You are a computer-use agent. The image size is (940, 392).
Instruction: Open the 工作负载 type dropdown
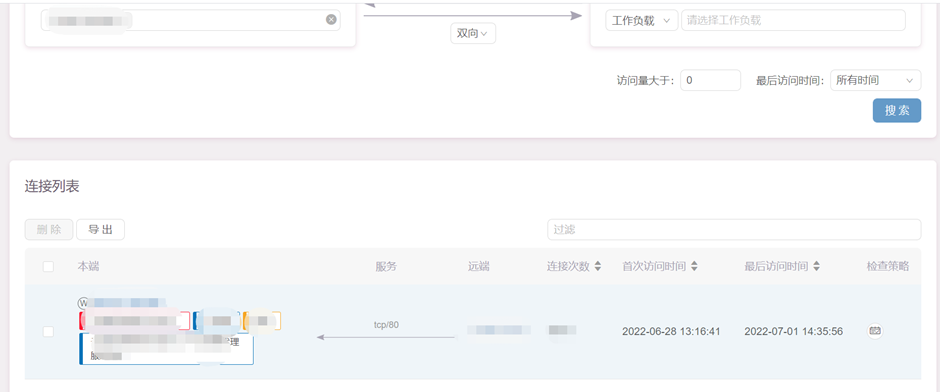coord(641,20)
